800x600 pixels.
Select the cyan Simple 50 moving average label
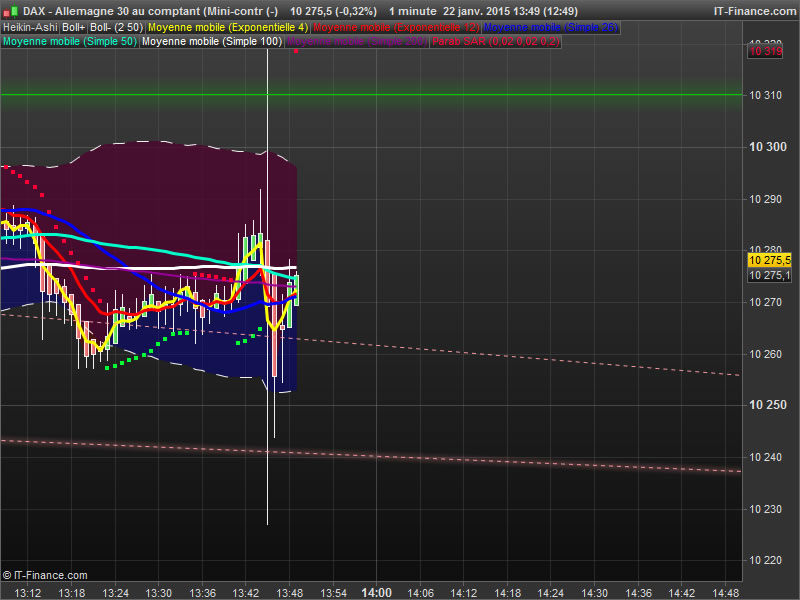(70, 41)
